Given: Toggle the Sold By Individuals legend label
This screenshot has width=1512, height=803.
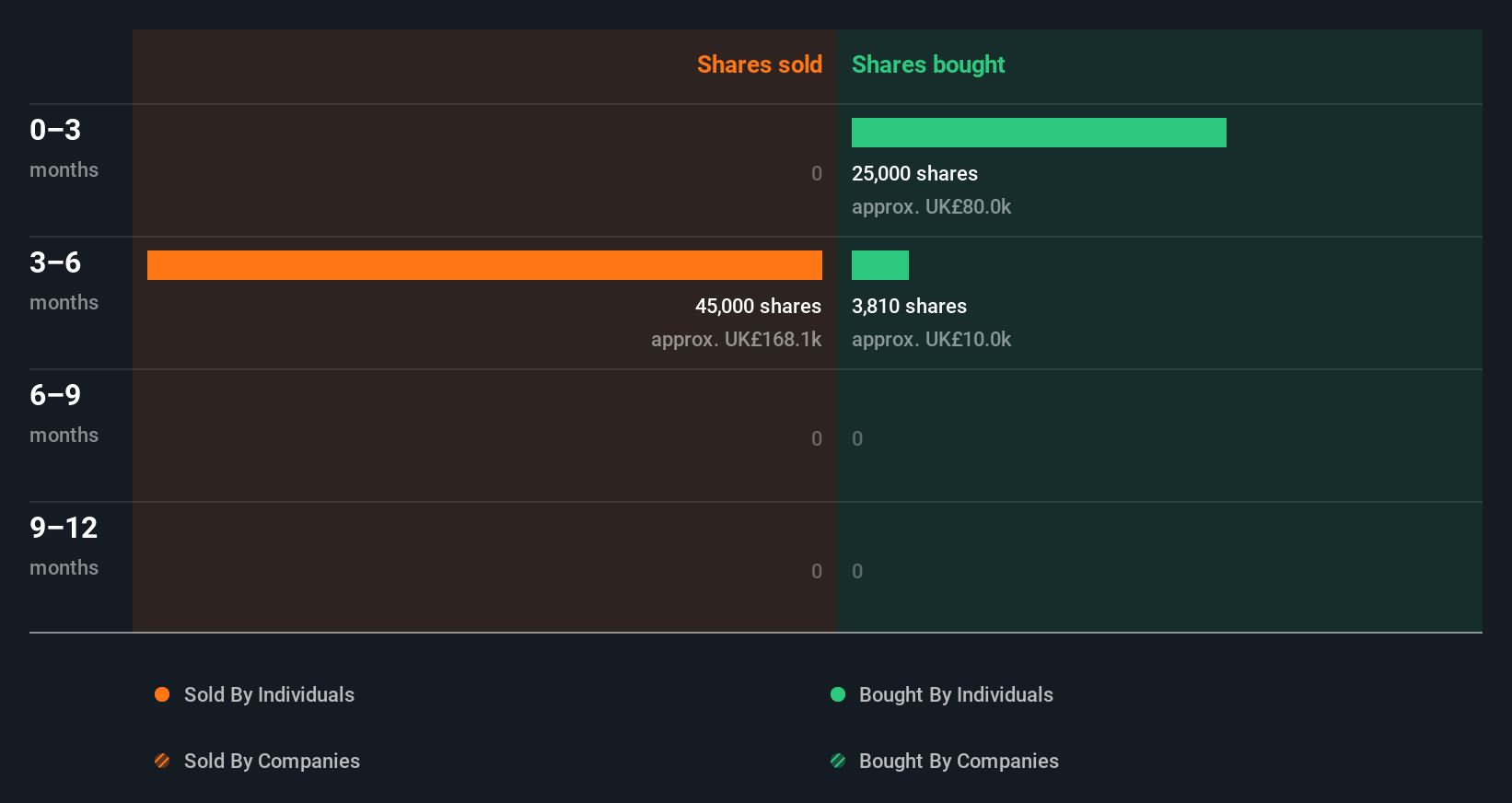Looking at the screenshot, I should click(x=269, y=694).
